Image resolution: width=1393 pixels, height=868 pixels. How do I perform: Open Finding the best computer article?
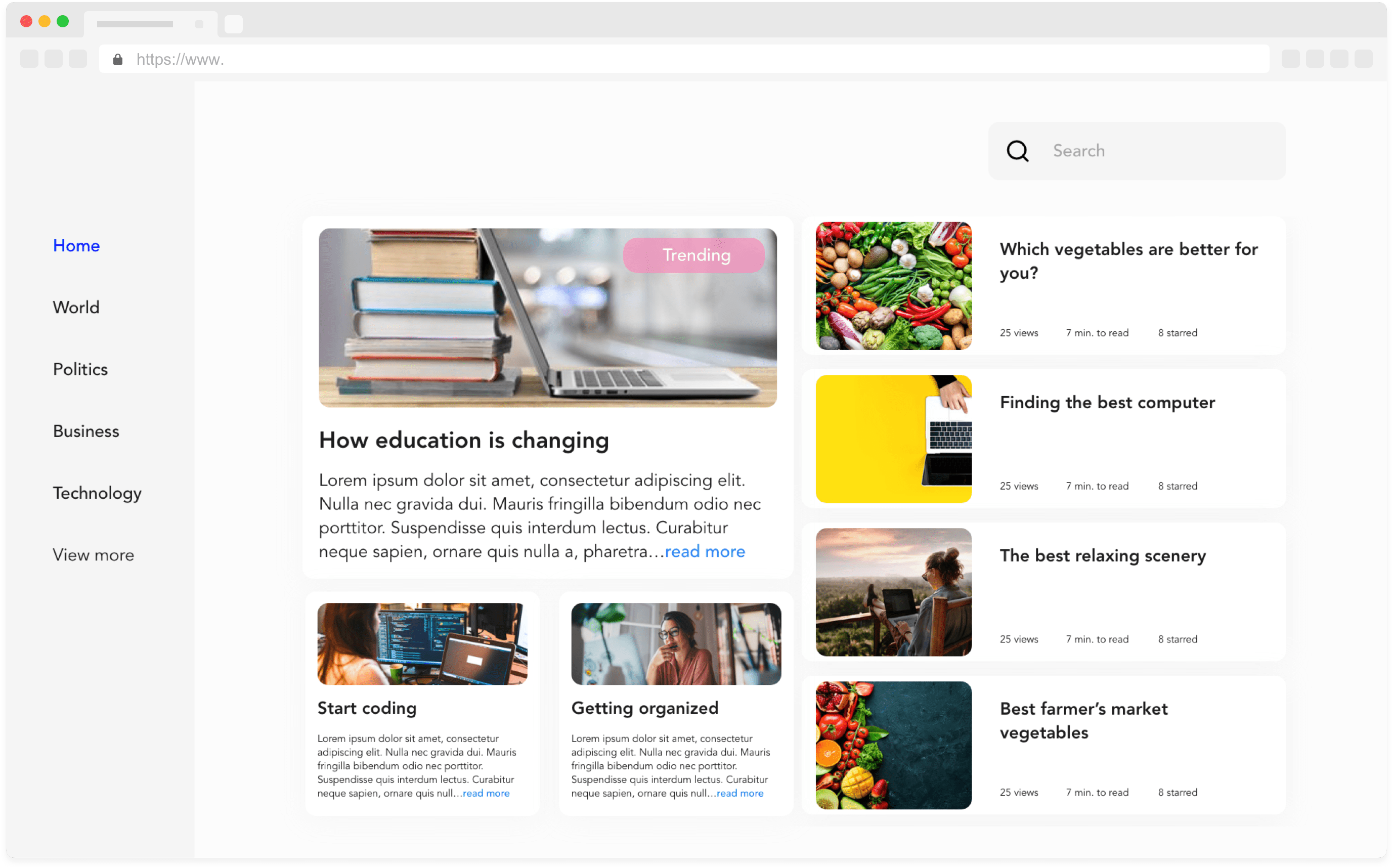[x=1107, y=403]
